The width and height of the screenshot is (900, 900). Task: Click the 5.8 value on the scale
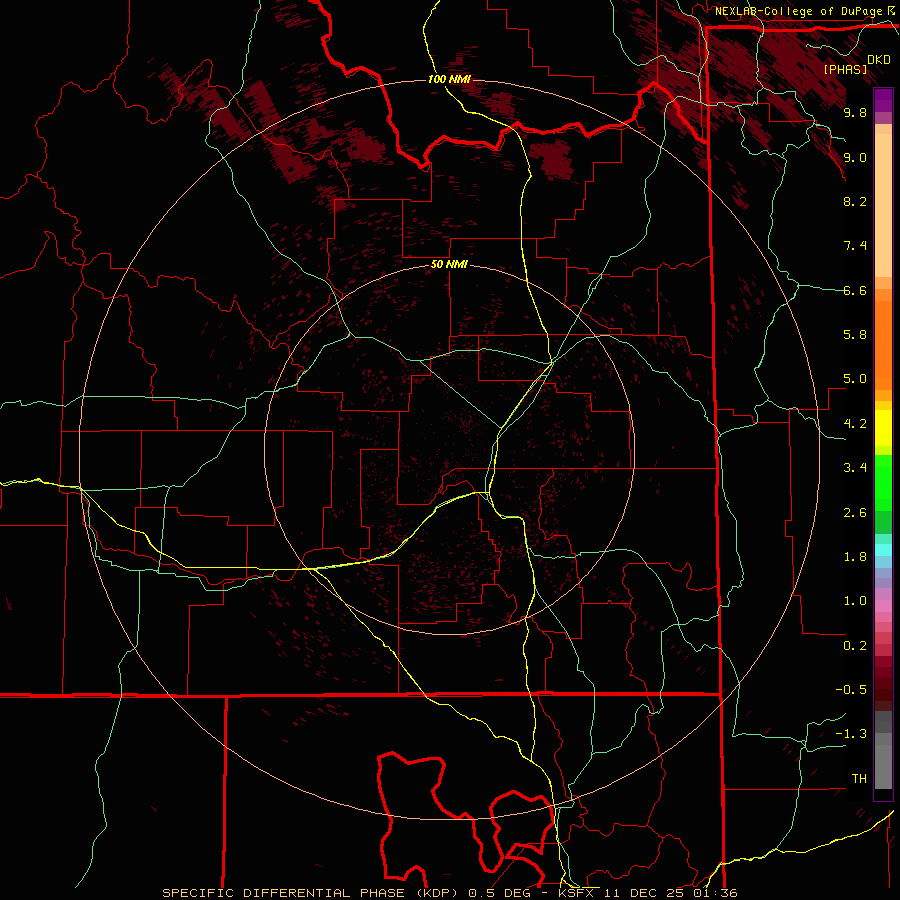855,335
